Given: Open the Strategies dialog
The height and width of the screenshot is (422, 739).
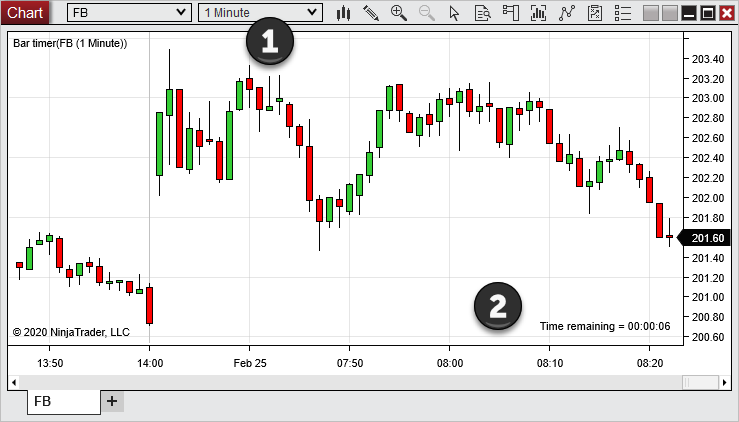Looking at the screenshot, I should click(595, 13).
